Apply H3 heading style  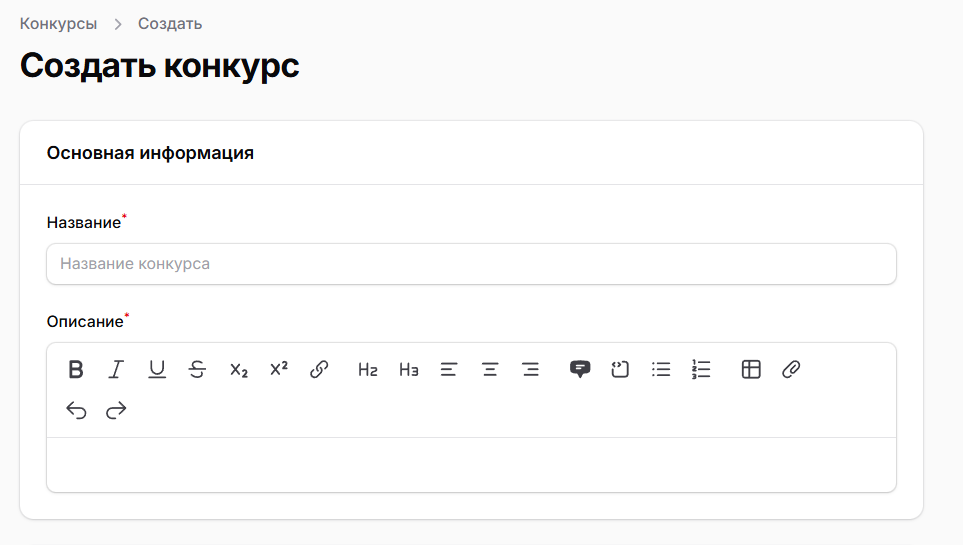click(x=408, y=369)
